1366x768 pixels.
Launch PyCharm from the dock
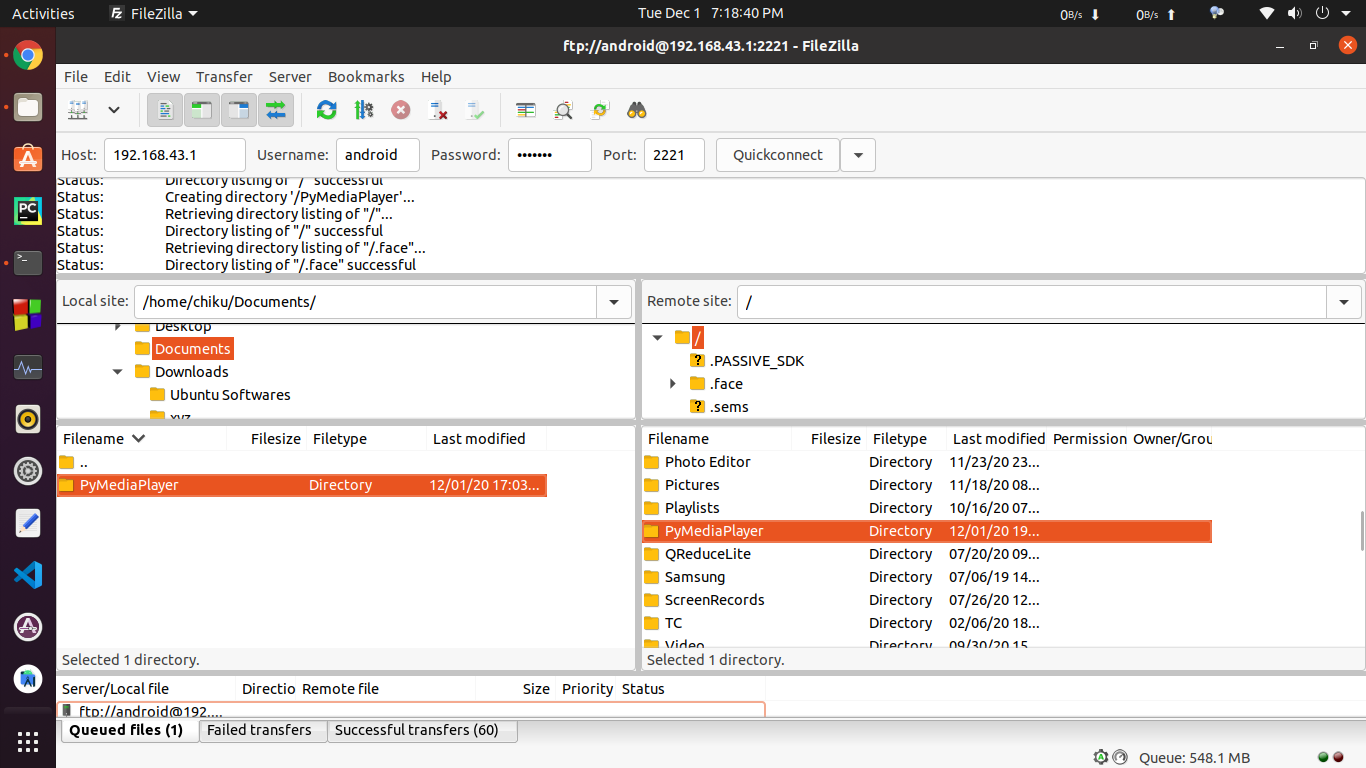28,211
